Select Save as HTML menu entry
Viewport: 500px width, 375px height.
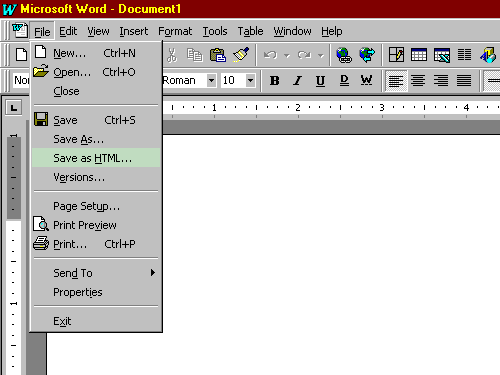[96, 158]
